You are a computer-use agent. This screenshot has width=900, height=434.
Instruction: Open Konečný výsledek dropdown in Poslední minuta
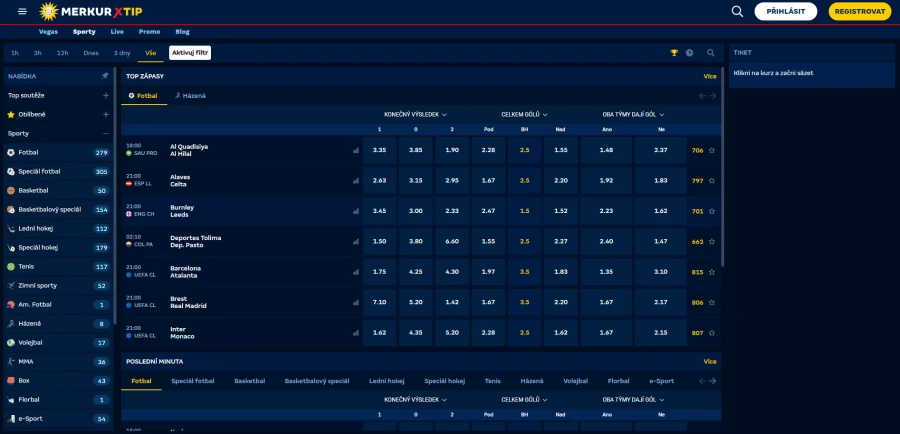416,400
